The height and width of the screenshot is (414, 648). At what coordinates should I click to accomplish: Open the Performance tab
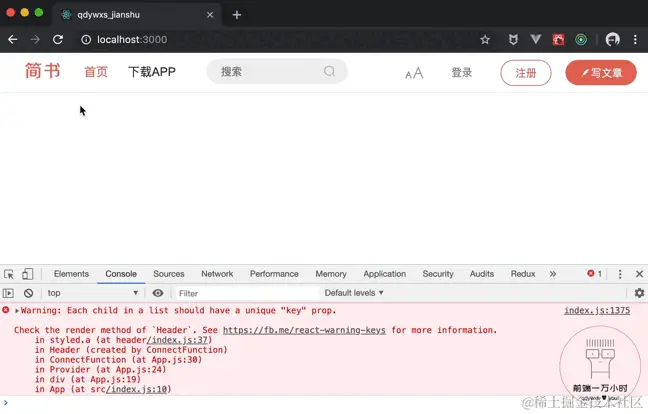[x=274, y=274]
